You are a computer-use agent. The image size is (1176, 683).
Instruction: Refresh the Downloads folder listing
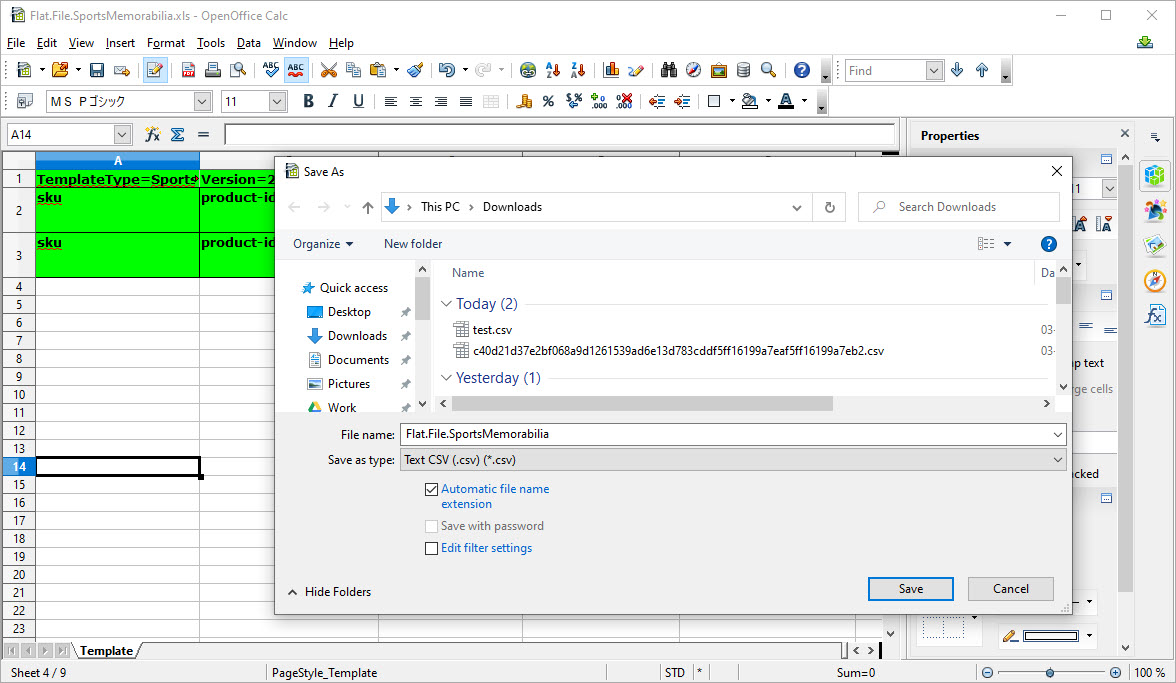[830, 207]
